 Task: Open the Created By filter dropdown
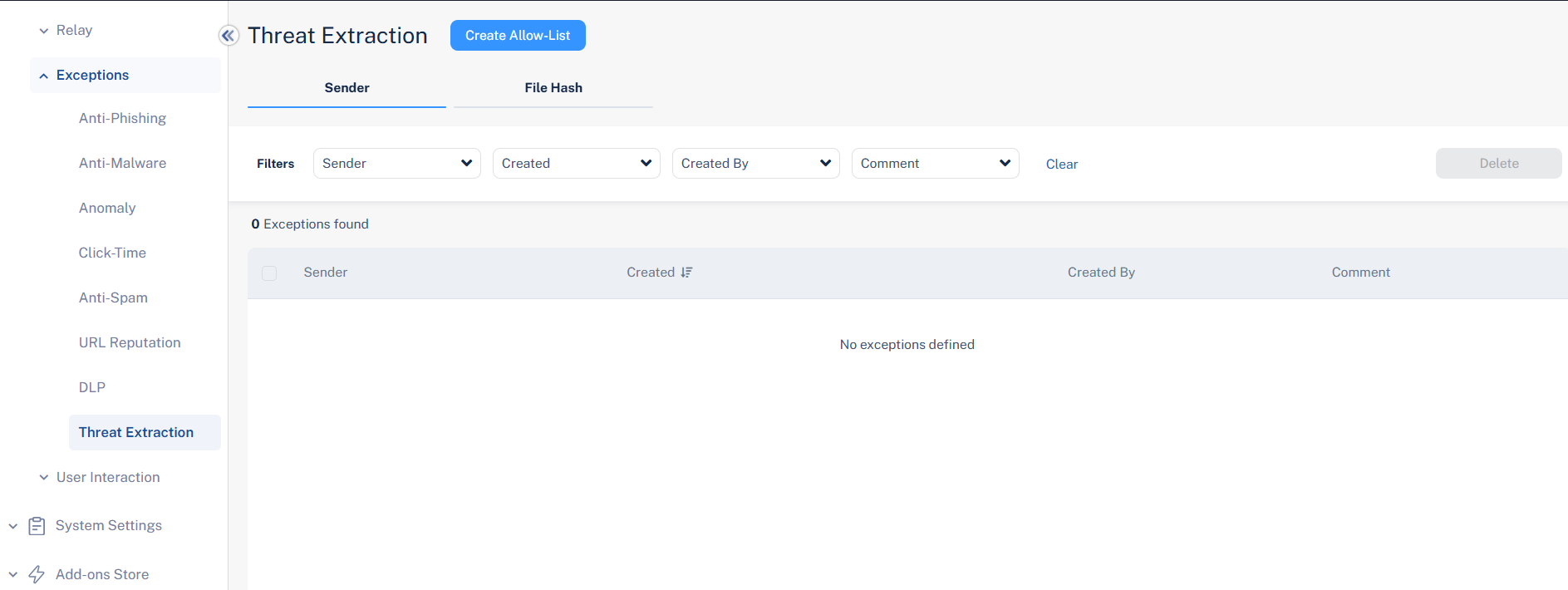point(755,164)
